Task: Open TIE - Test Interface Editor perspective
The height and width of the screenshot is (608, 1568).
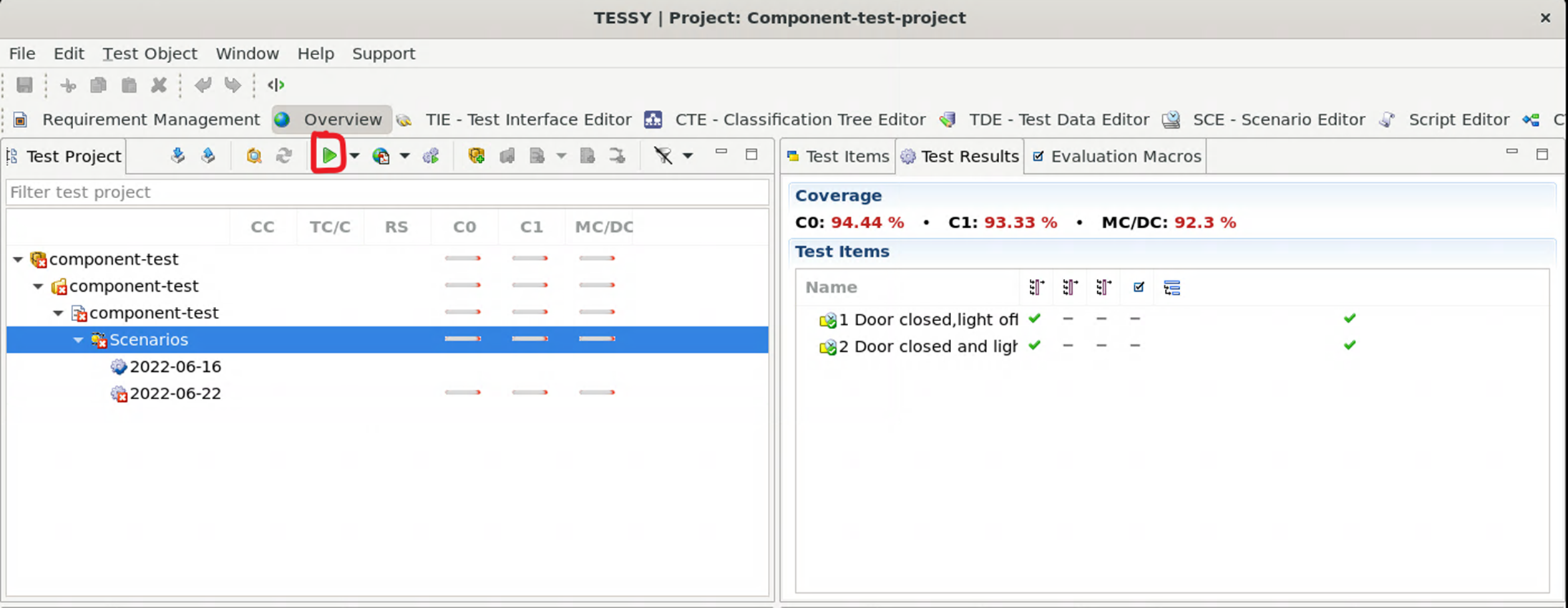Action: point(528,119)
